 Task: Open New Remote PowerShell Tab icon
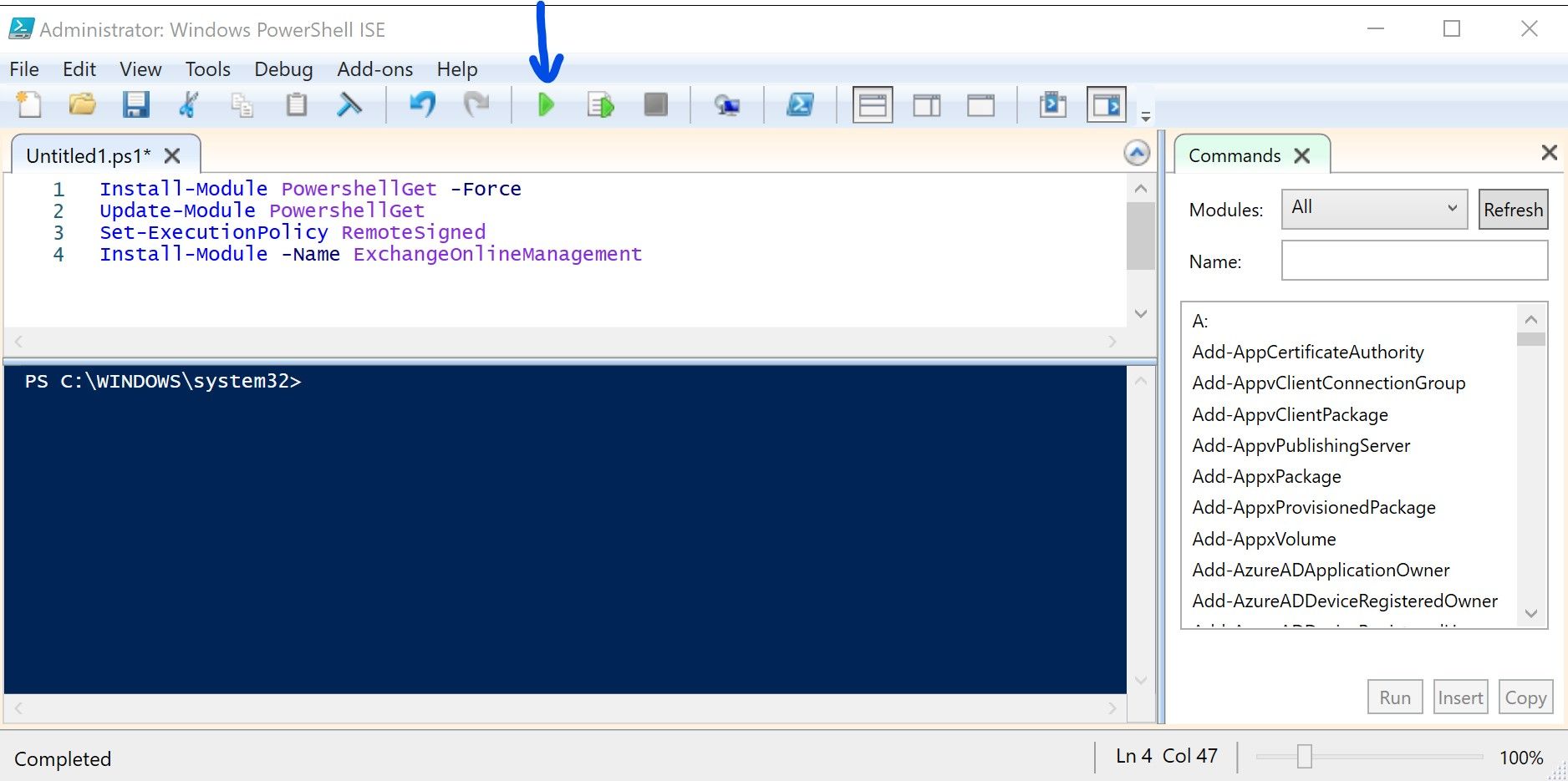pos(726,104)
